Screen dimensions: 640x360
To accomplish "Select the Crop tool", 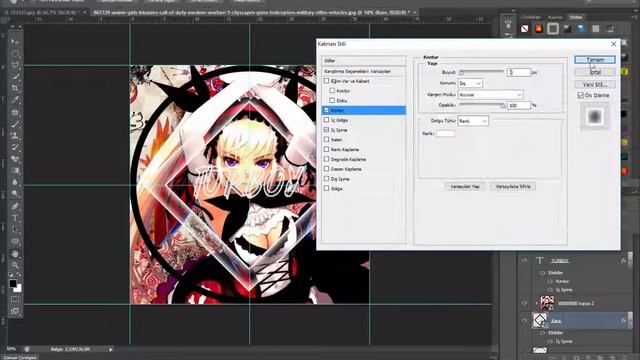I will tap(15, 88).
